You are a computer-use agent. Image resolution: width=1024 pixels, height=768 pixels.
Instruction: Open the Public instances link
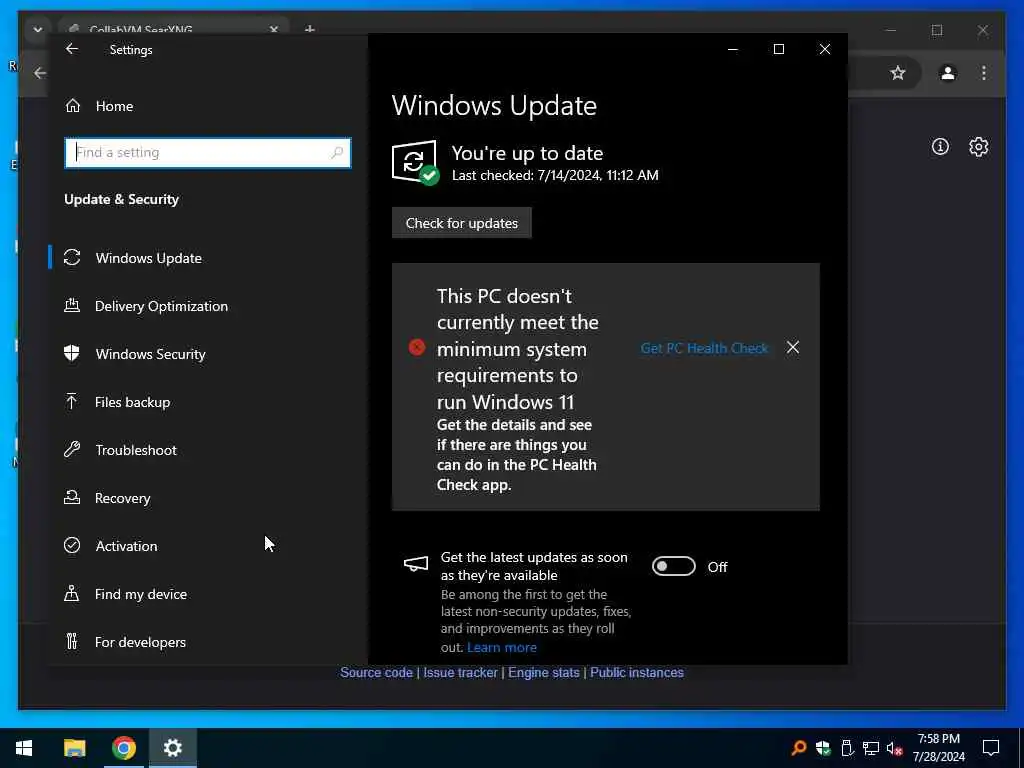[637, 673]
